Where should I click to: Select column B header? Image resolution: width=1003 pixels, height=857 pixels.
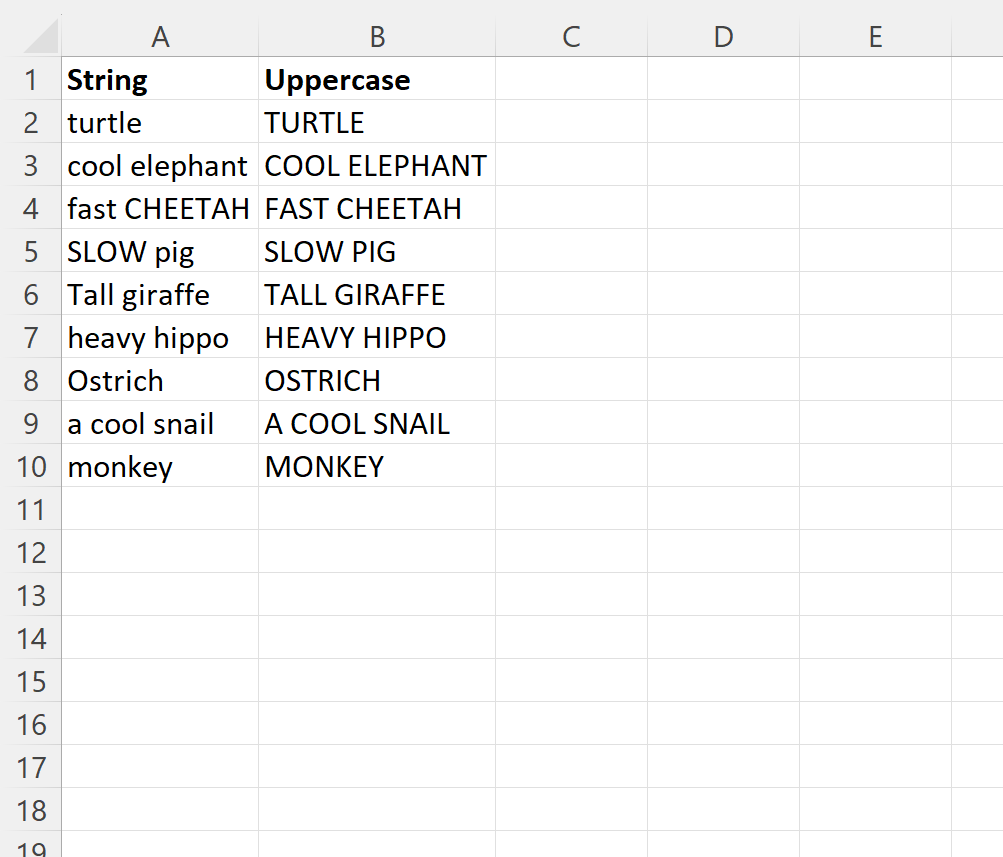377,36
